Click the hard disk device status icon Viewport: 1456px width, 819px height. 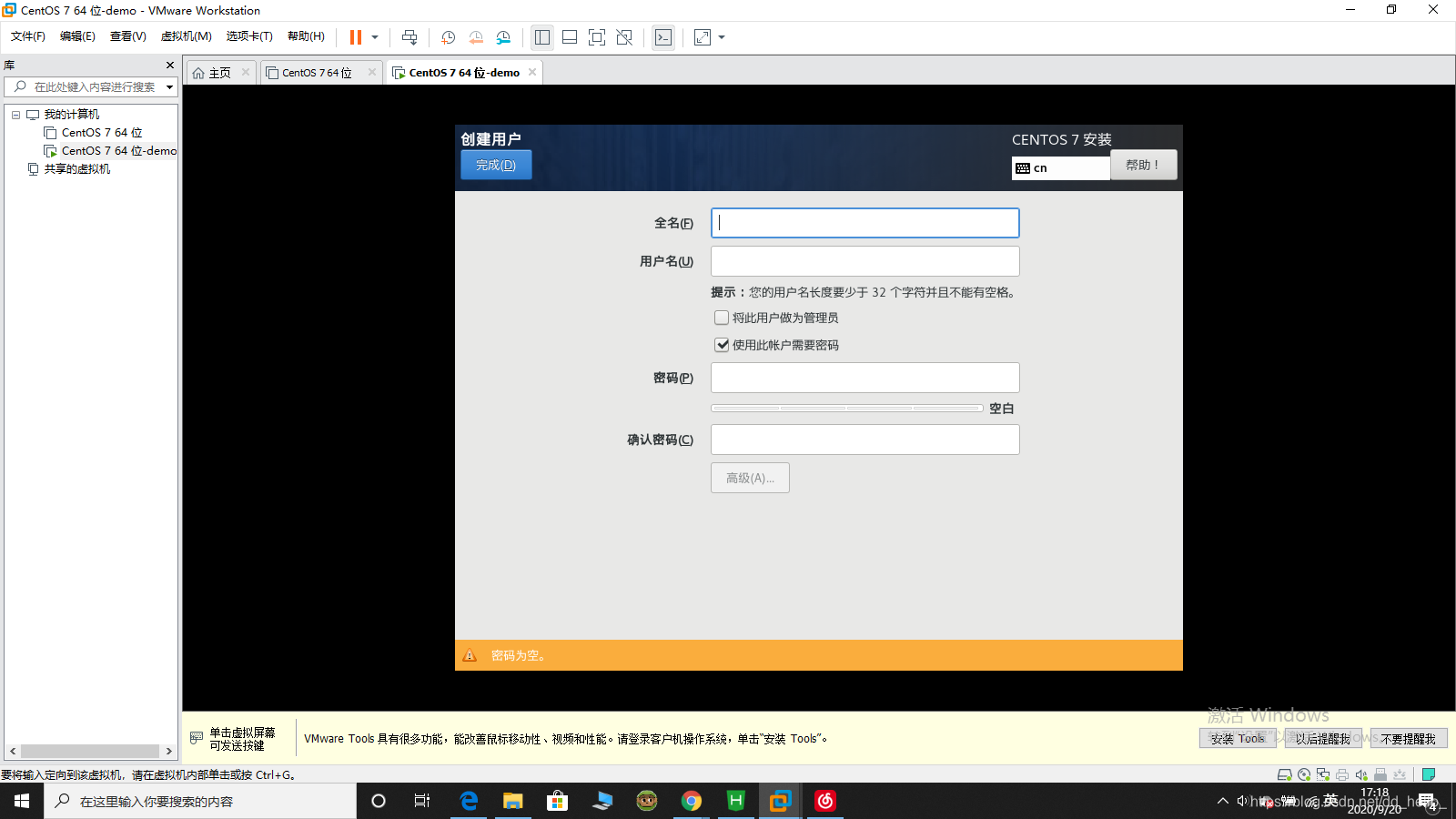[1285, 775]
